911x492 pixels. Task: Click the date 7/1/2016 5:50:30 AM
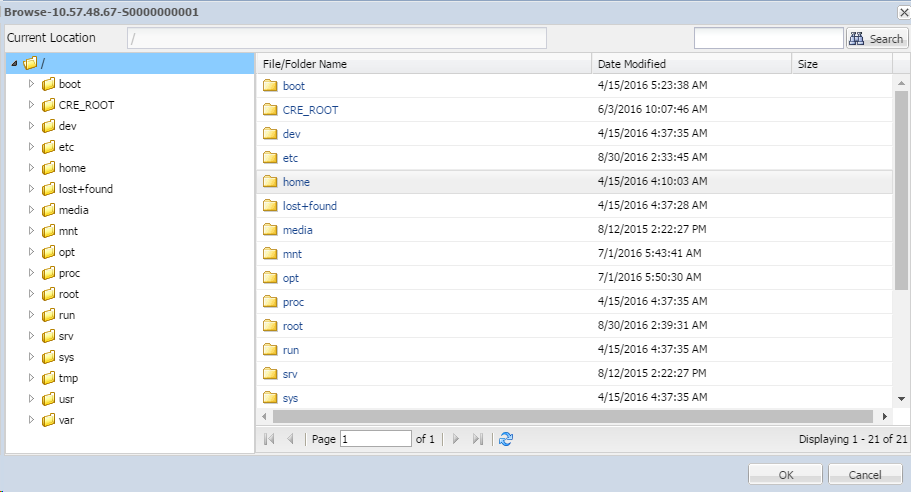click(x=650, y=277)
